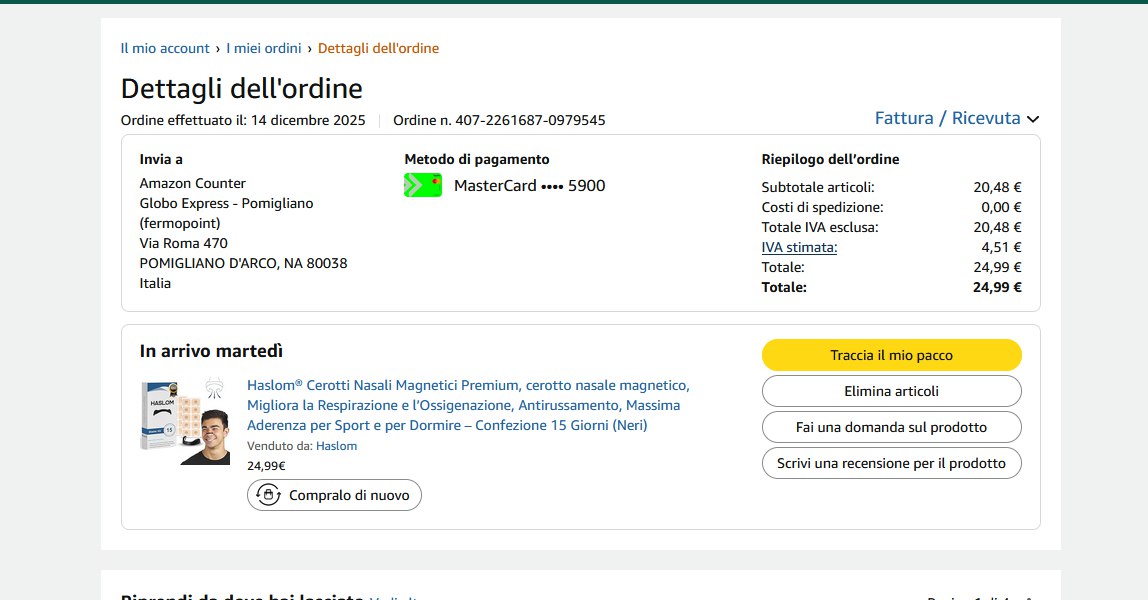Click the chevron next to Fattura / Ricevuta
This screenshot has width=1148, height=600.
pyautogui.click(x=1033, y=119)
